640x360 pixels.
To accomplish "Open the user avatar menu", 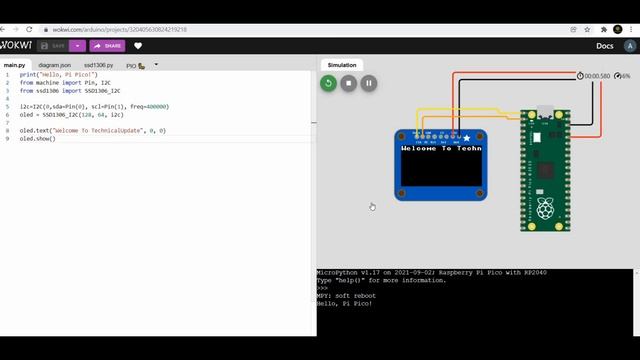I will click(x=630, y=46).
